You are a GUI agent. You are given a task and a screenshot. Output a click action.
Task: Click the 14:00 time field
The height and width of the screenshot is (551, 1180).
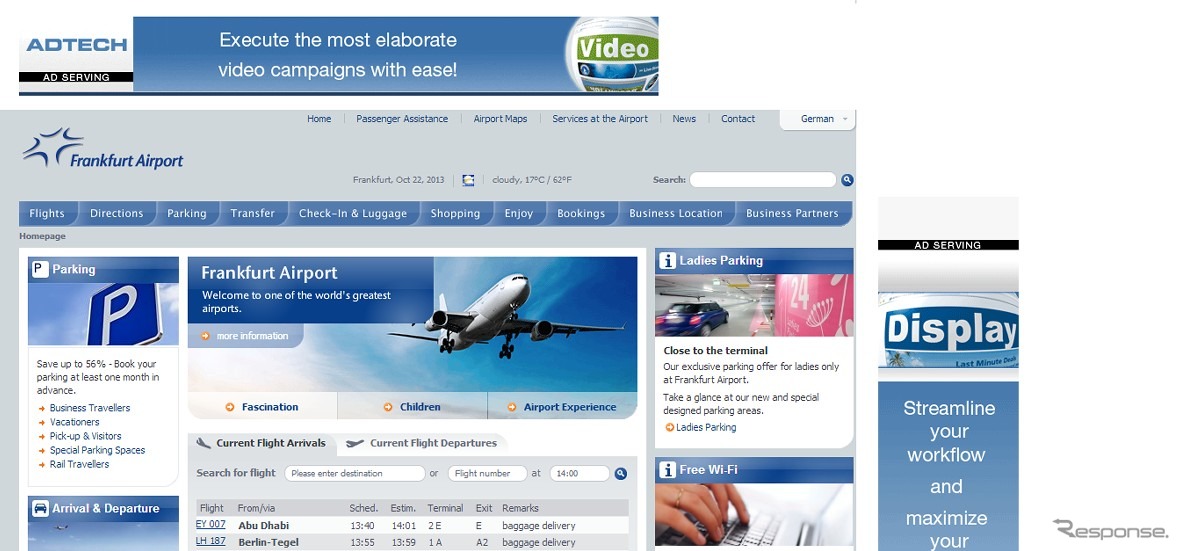click(579, 473)
